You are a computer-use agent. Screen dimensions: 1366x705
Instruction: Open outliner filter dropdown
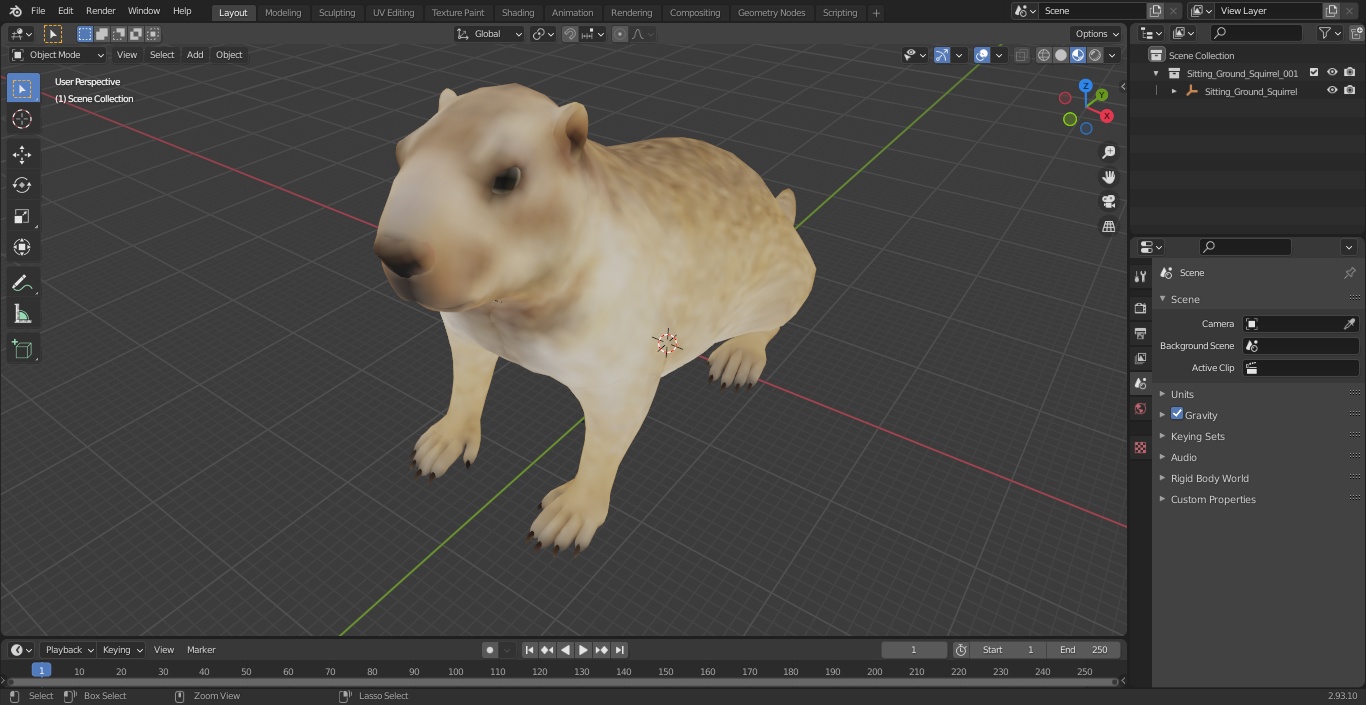pyautogui.click(x=1329, y=33)
